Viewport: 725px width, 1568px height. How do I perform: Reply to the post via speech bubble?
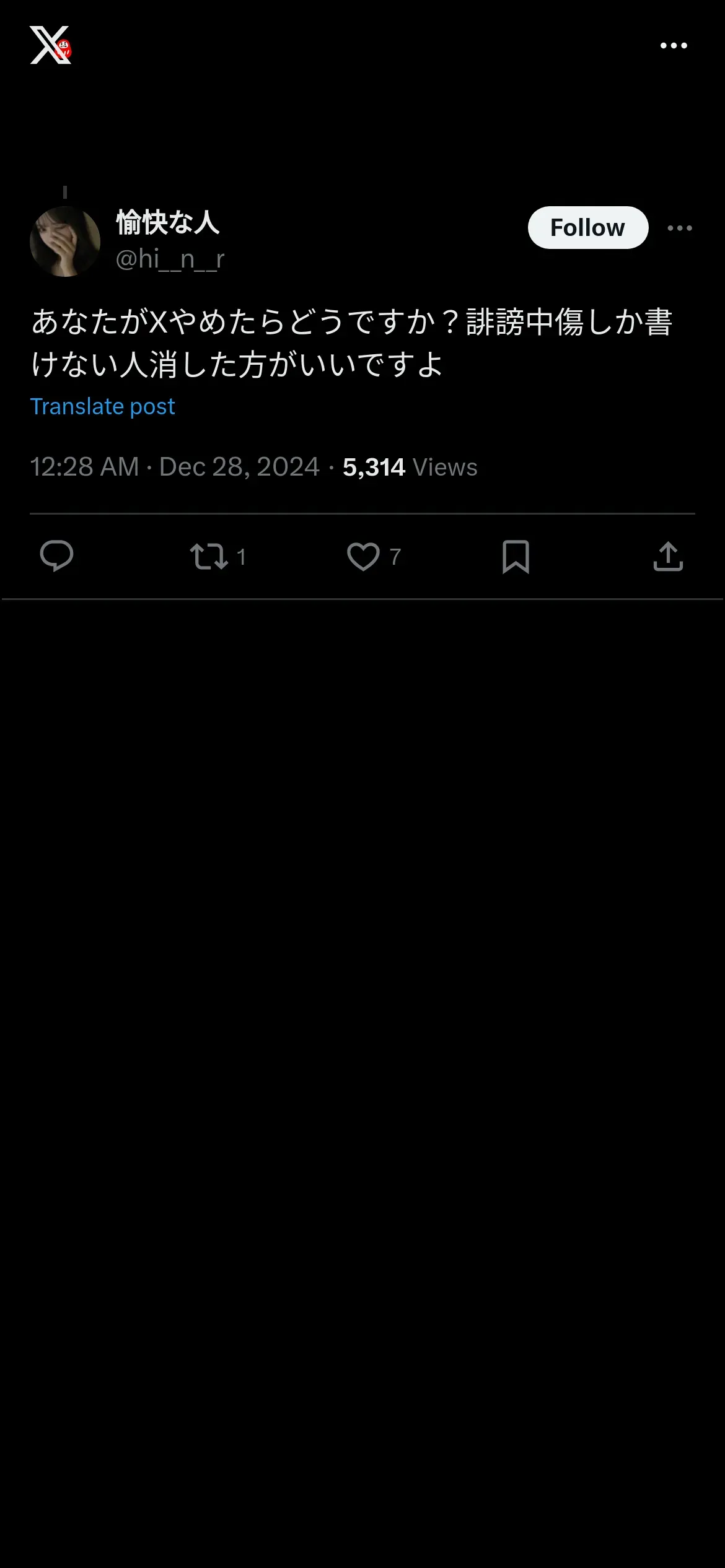(56, 556)
